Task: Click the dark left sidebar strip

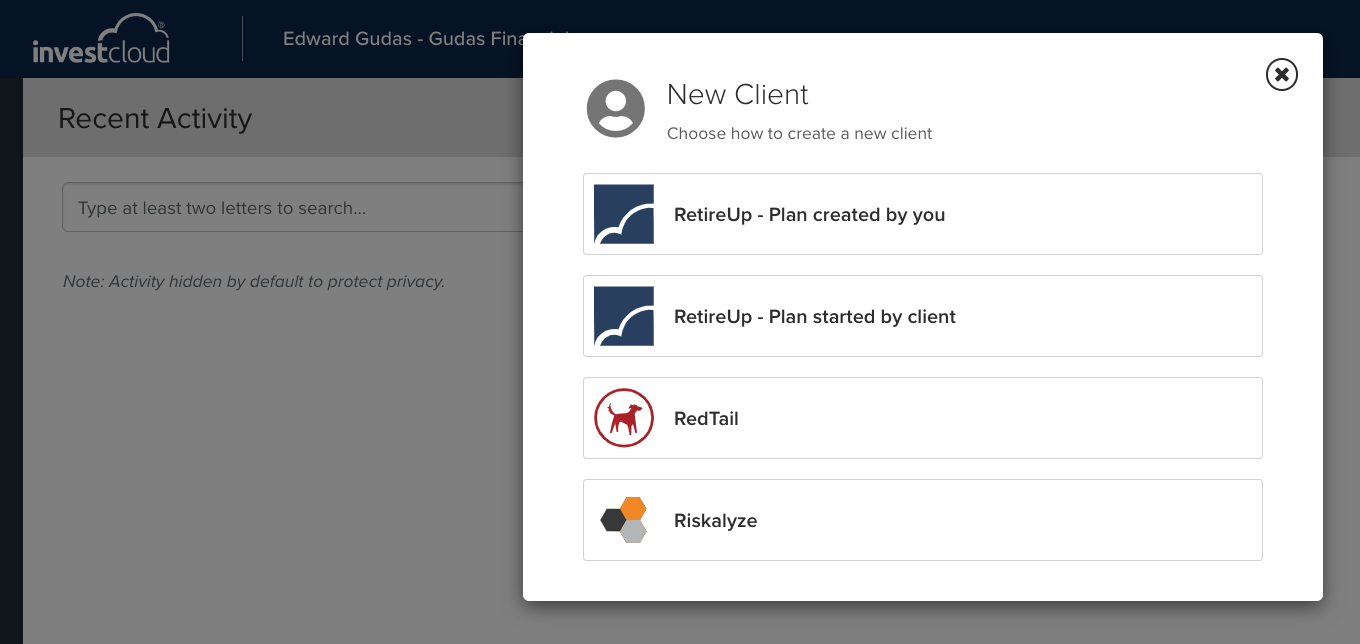Action: tap(11, 360)
